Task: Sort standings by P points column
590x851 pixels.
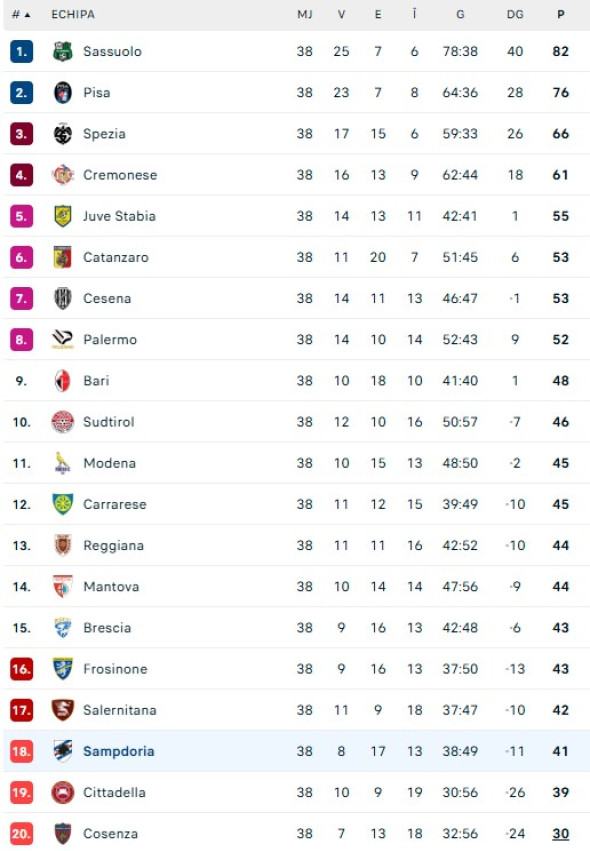Action: 561,15
